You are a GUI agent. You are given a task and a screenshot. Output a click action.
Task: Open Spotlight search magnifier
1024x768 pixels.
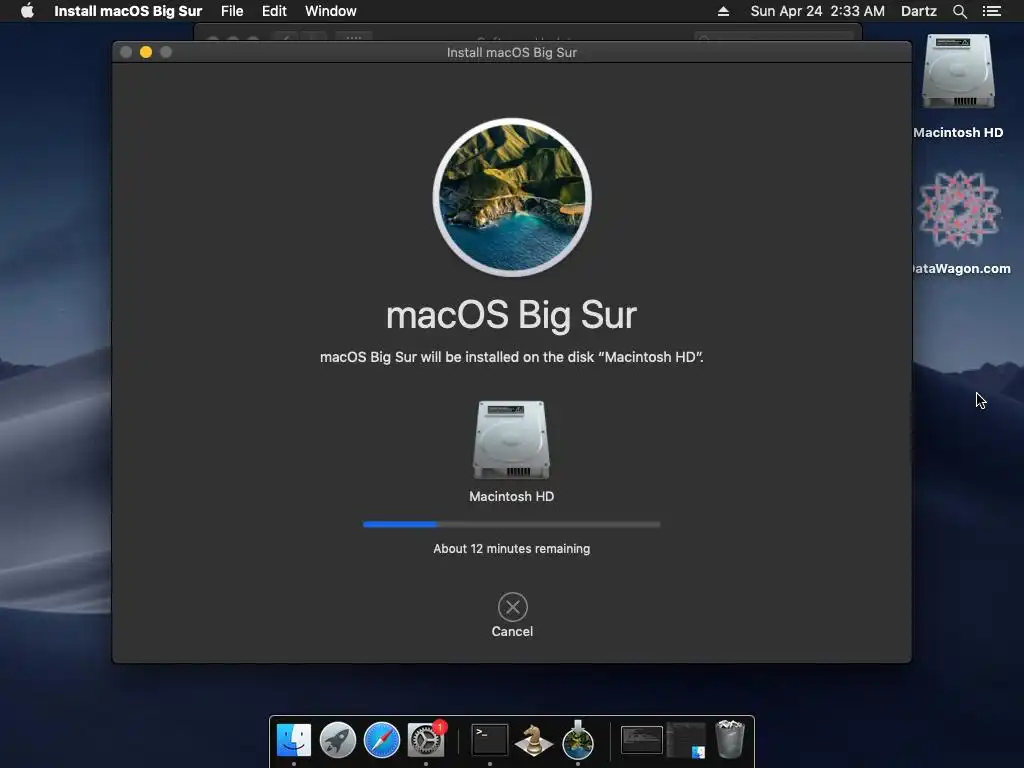[x=959, y=11]
